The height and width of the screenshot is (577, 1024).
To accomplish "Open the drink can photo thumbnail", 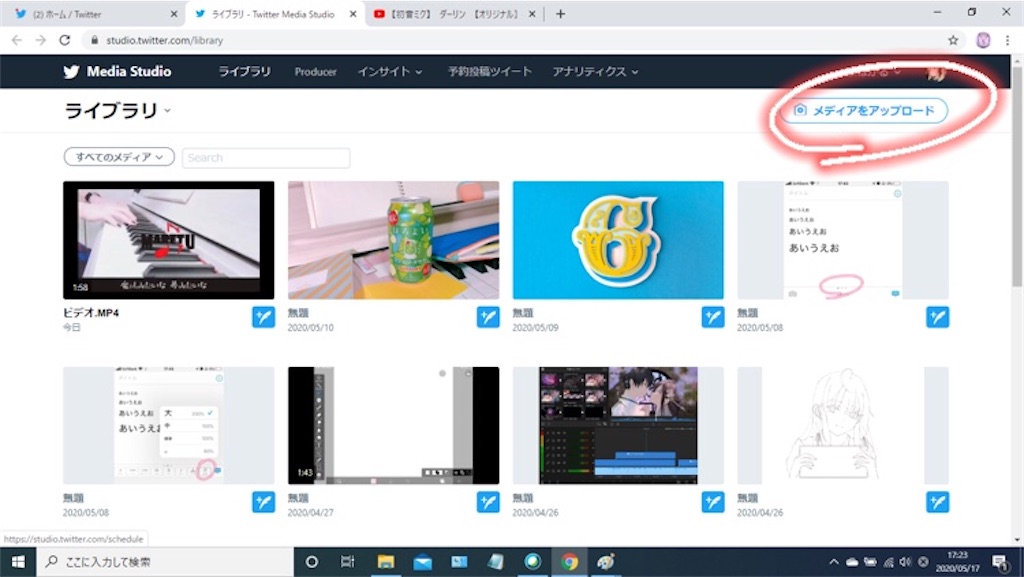I will pyautogui.click(x=393, y=240).
